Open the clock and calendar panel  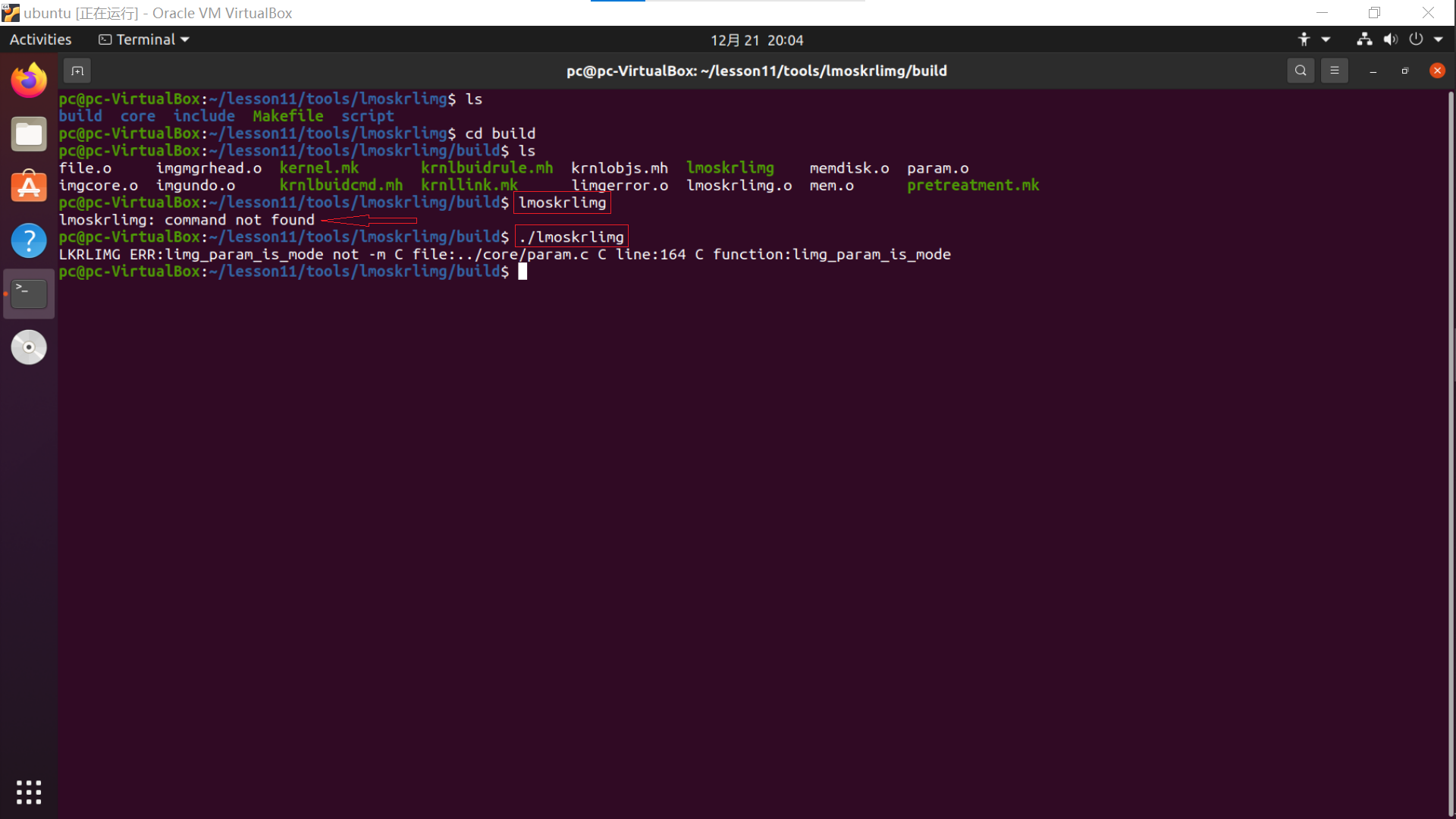tap(756, 39)
